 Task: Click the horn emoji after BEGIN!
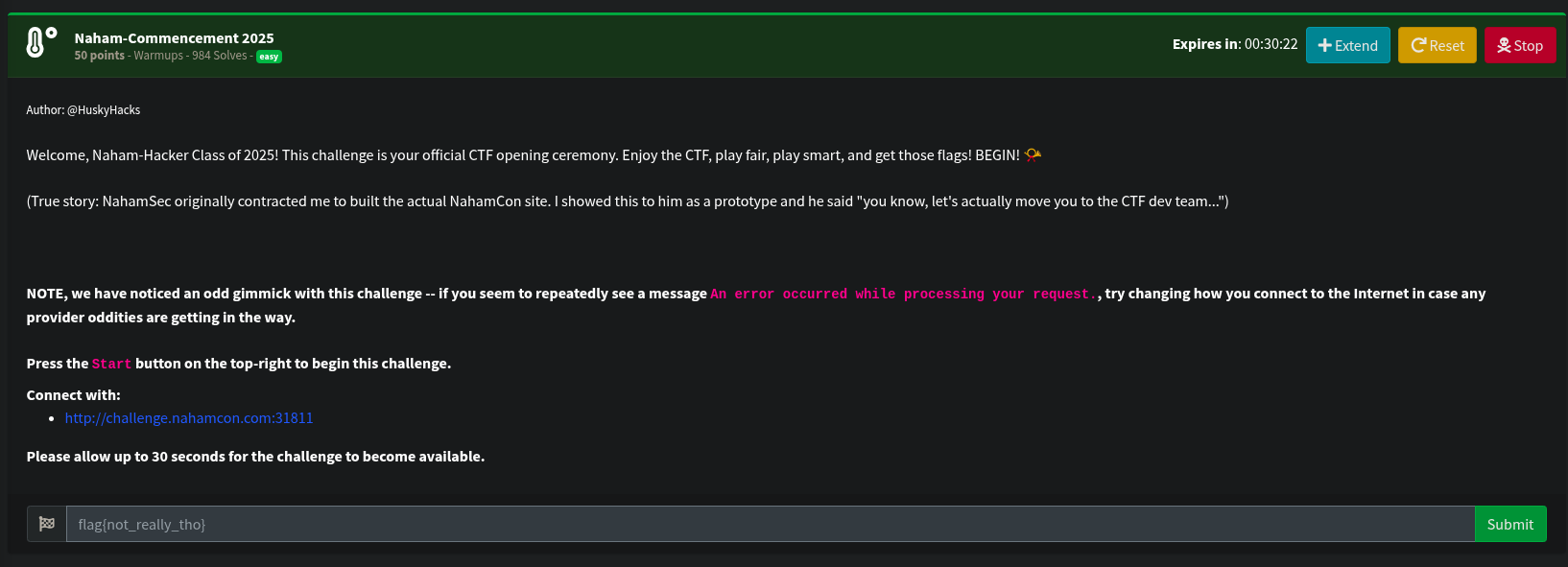[x=1033, y=154]
